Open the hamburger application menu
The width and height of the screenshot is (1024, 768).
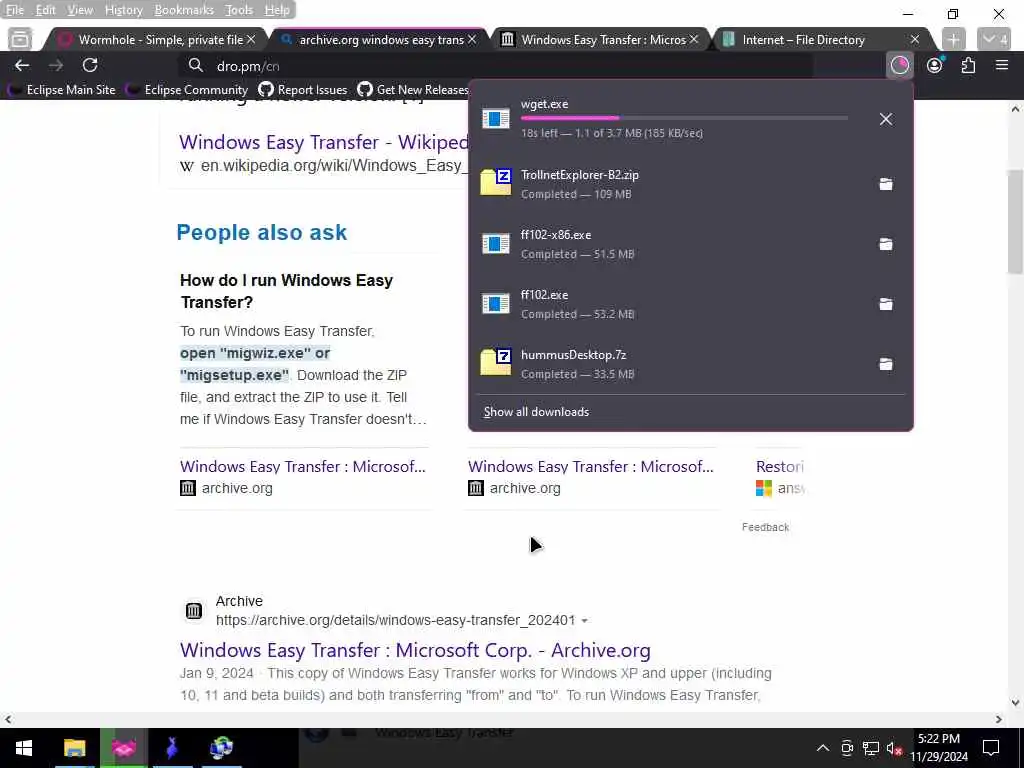click(1002, 65)
